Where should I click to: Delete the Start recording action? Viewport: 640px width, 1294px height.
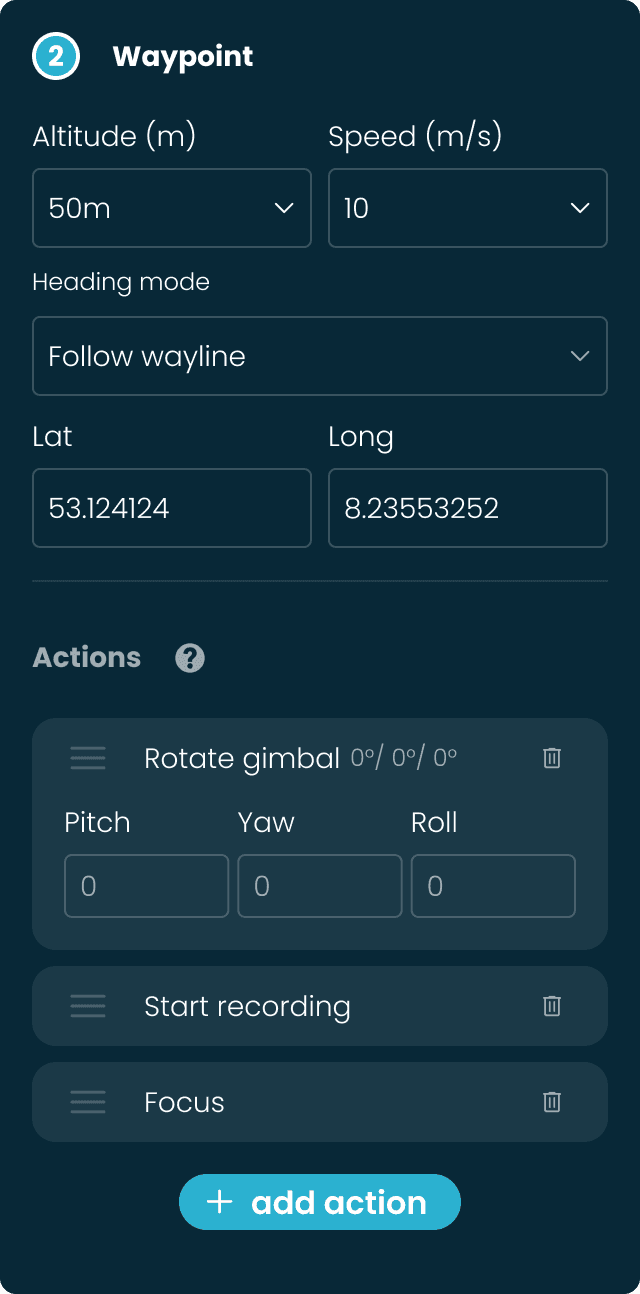551,1006
